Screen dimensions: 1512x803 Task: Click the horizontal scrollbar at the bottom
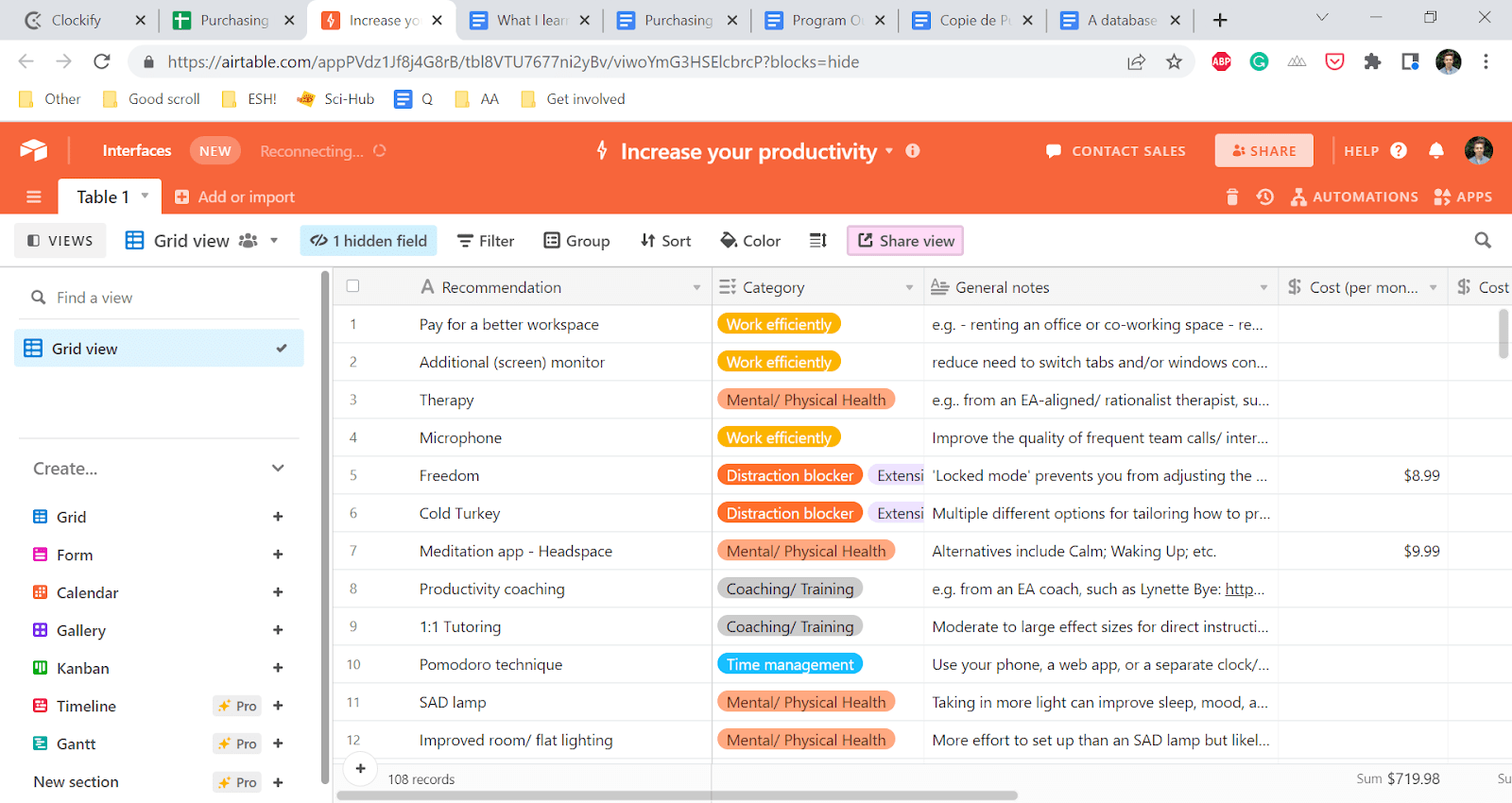(677, 795)
